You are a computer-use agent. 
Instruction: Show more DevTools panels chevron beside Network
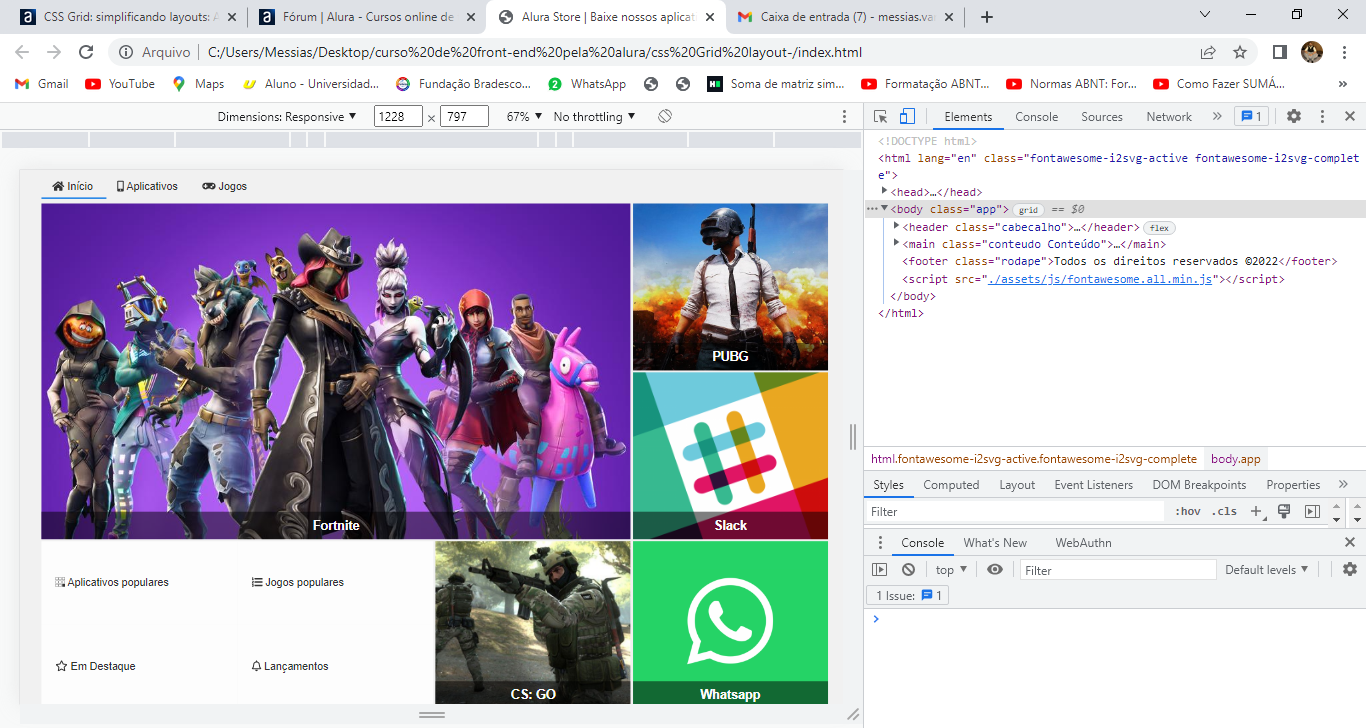[x=1217, y=117]
